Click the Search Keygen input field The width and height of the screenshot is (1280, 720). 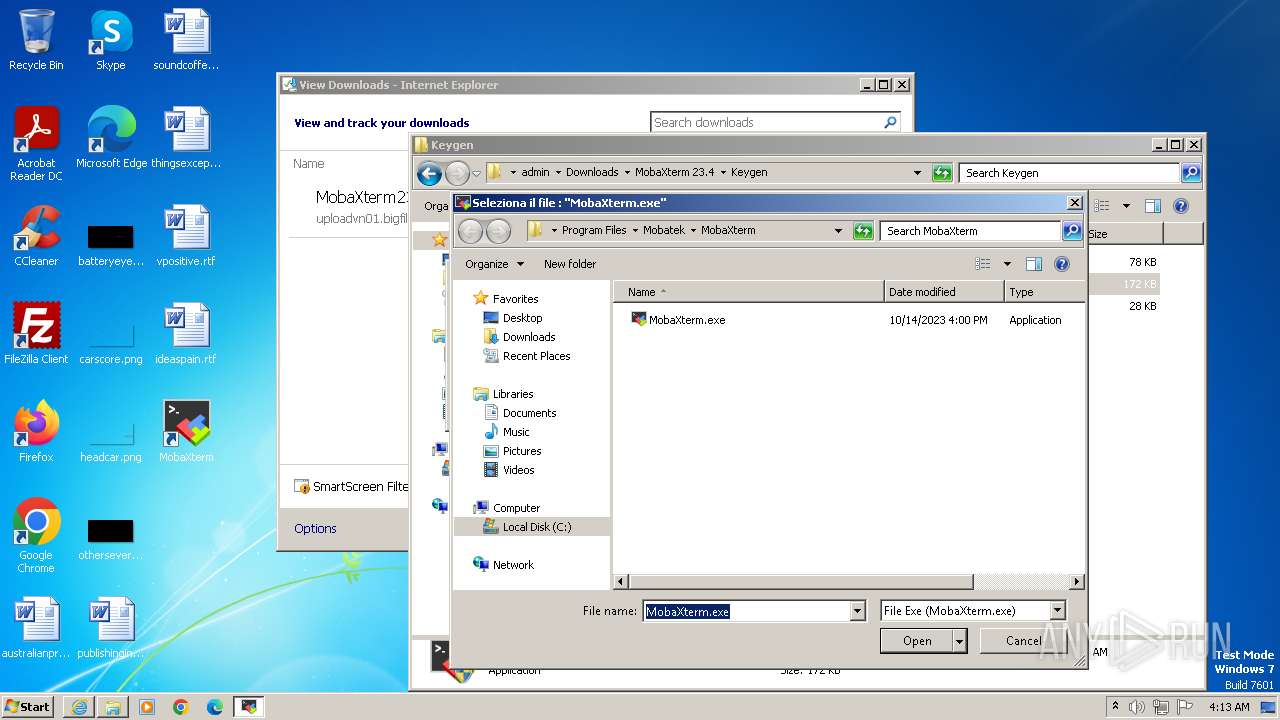[x=1069, y=173]
